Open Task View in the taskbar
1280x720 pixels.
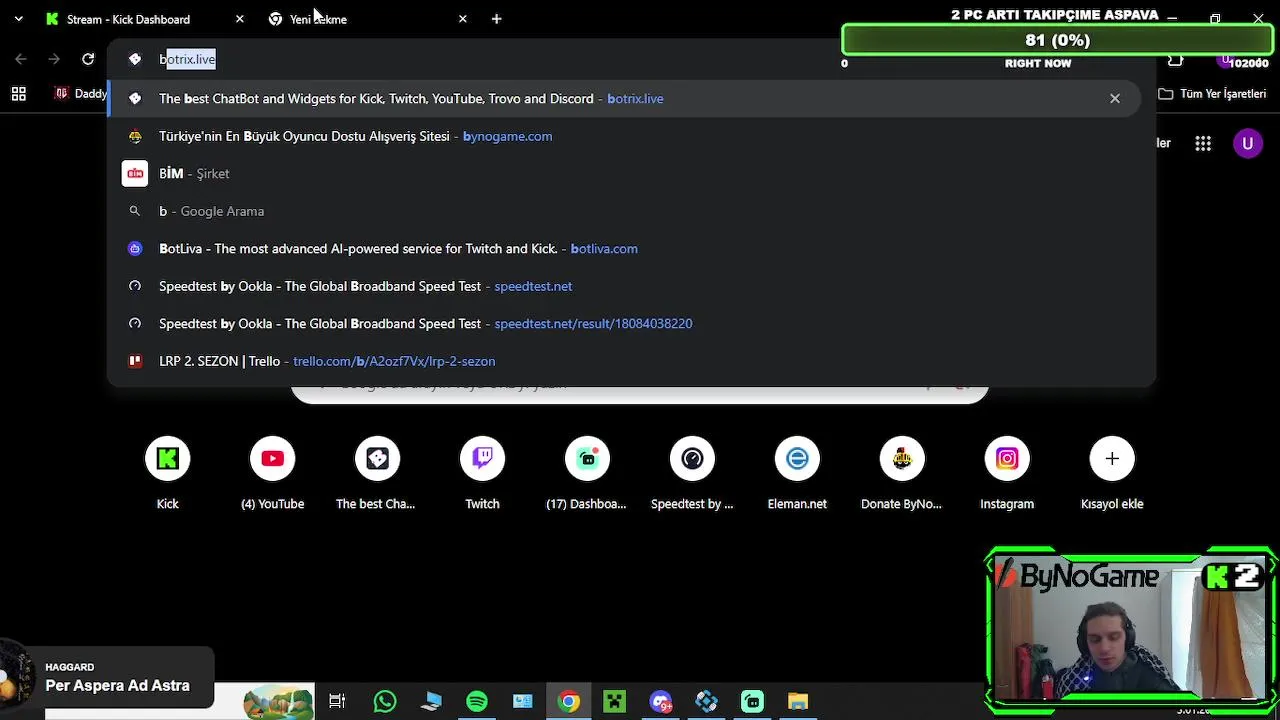pos(337,702)
